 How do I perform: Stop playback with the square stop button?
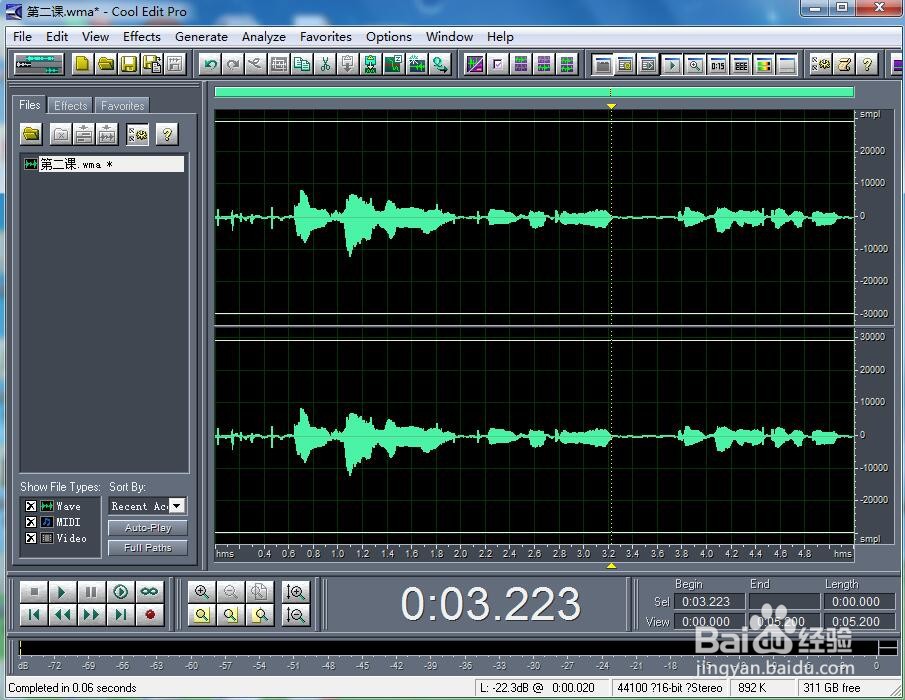pos(34,592)
